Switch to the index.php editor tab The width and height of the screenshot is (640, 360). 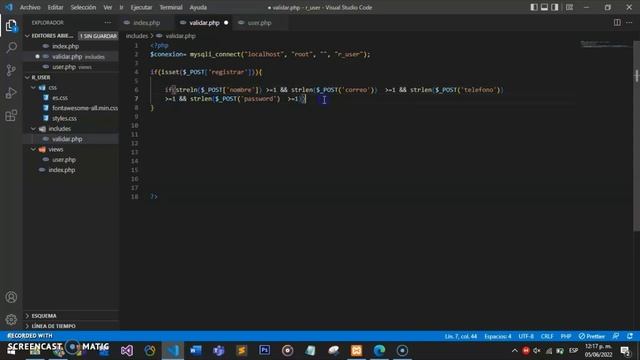[146, 23]
